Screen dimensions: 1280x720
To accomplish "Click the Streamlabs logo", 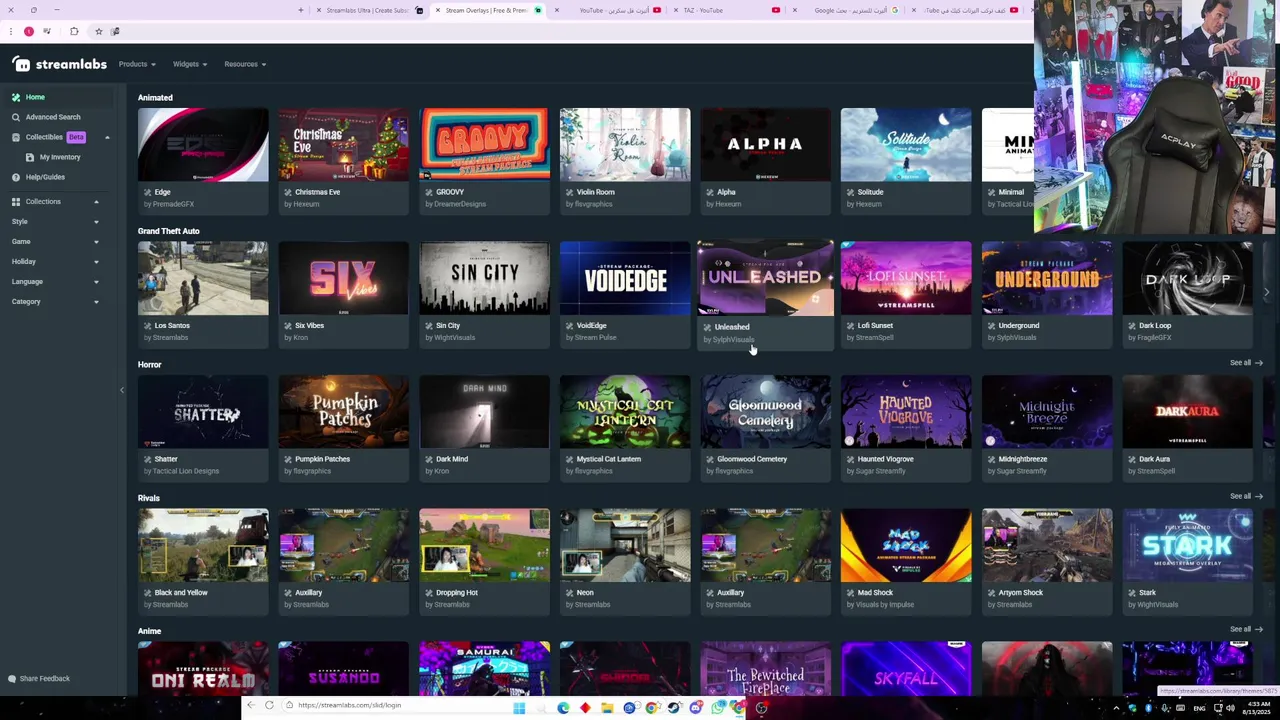I will pyautogui.click(x=60, y=64).
